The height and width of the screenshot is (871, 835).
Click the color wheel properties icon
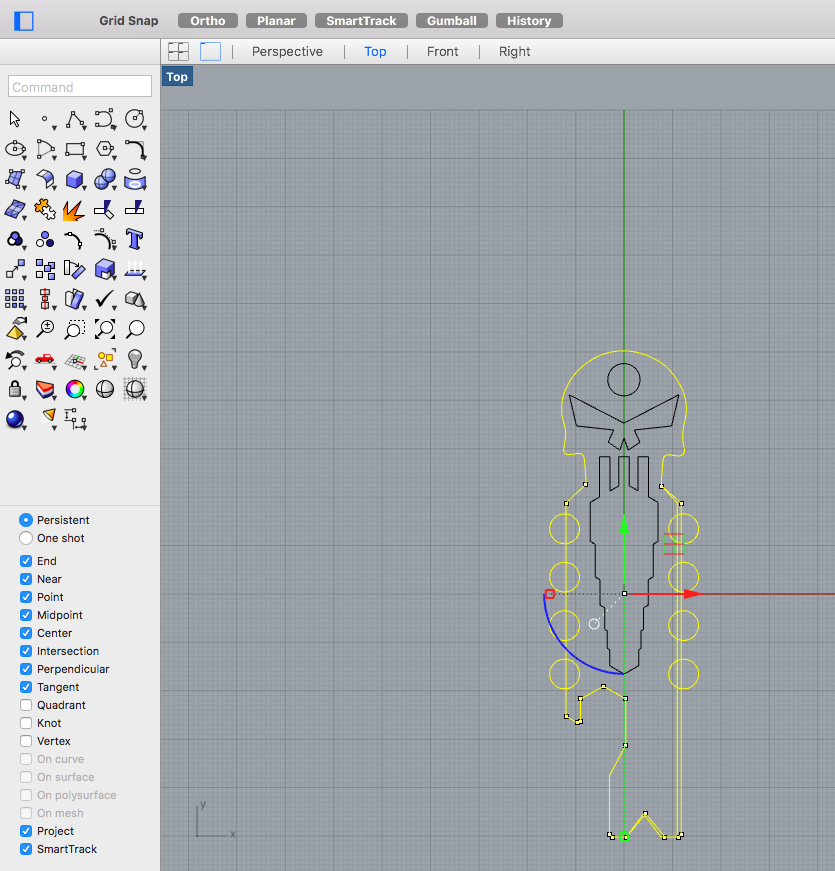pos(75,389)
